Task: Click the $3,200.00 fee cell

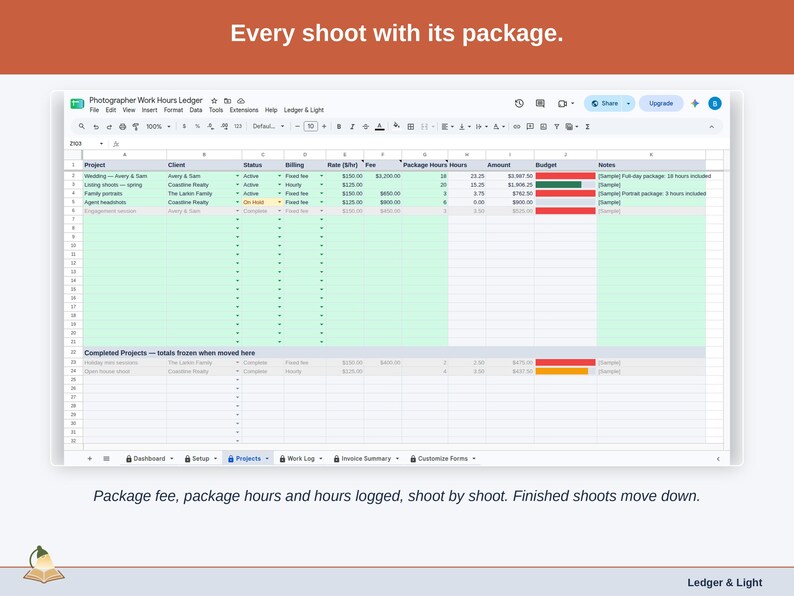Action: 383,176
